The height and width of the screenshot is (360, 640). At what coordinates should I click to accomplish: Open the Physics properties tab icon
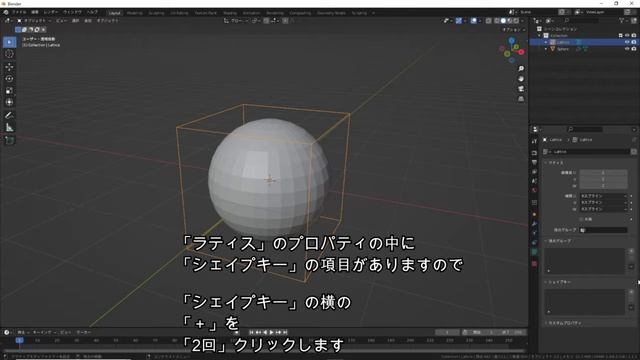(x=534, y=233)
